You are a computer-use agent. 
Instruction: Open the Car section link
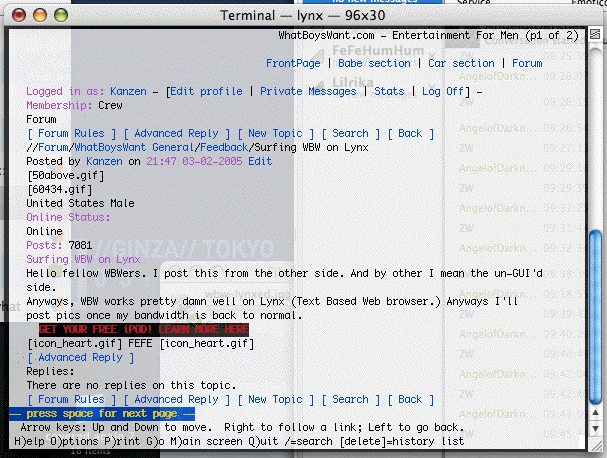[x=461, y=63]
